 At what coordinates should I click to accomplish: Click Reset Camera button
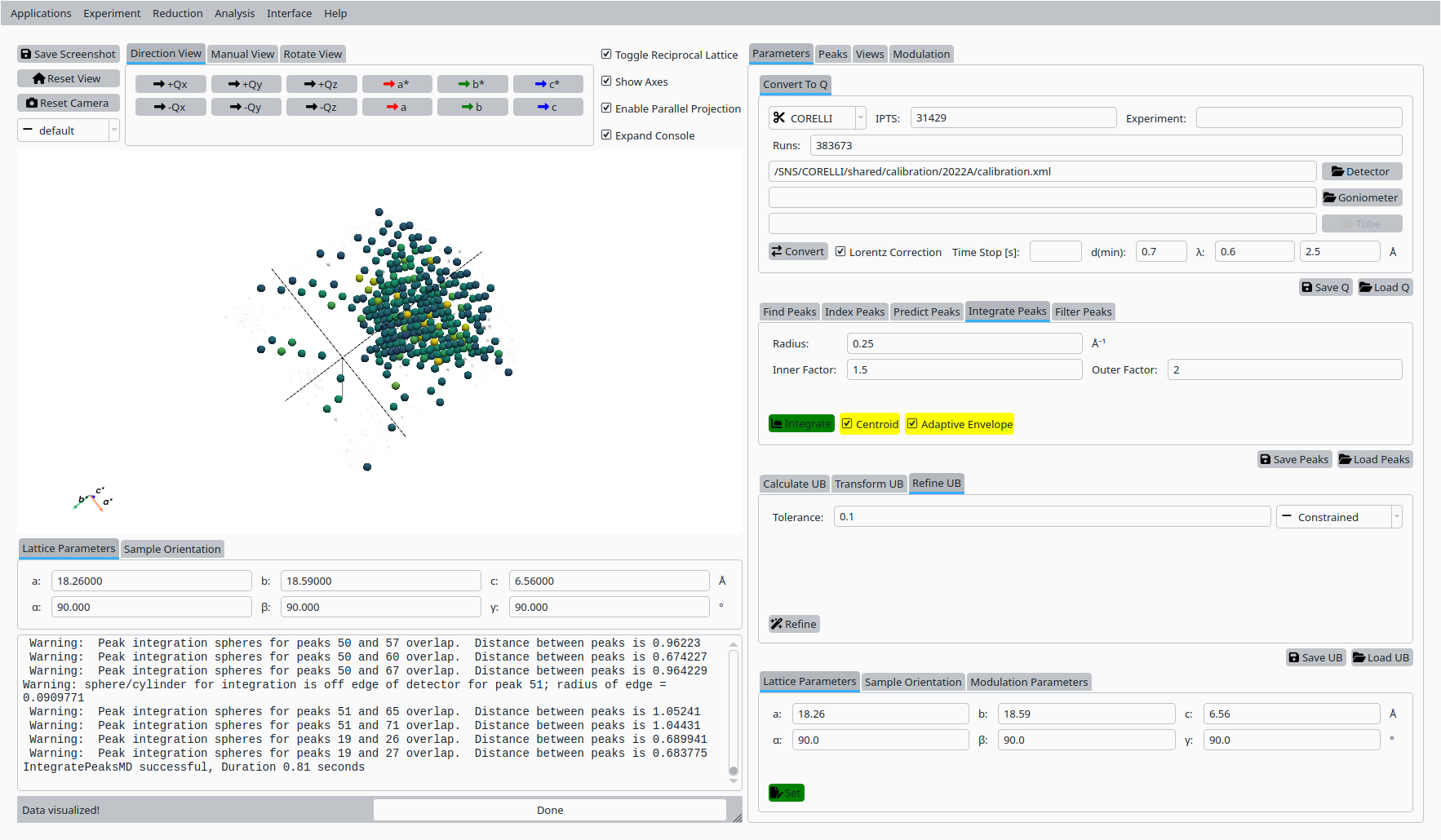pos(69,103)
